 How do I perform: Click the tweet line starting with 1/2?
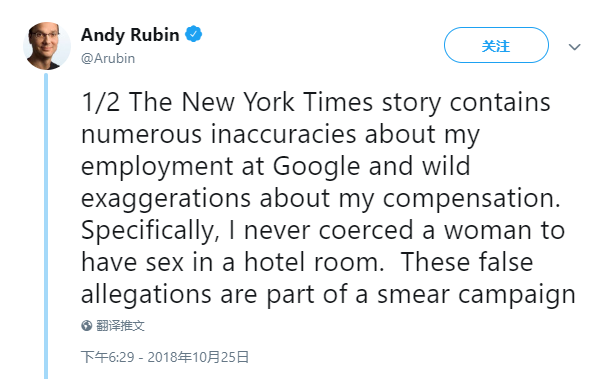[315, 102]
